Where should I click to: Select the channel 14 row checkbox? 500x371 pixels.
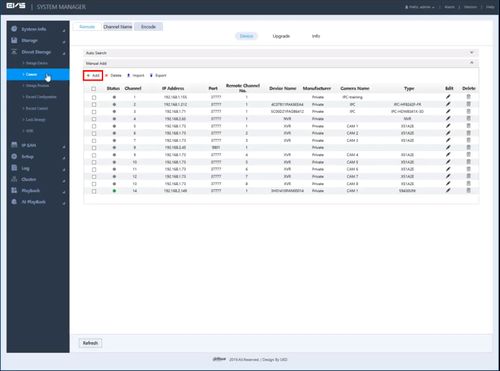point(94,191)
